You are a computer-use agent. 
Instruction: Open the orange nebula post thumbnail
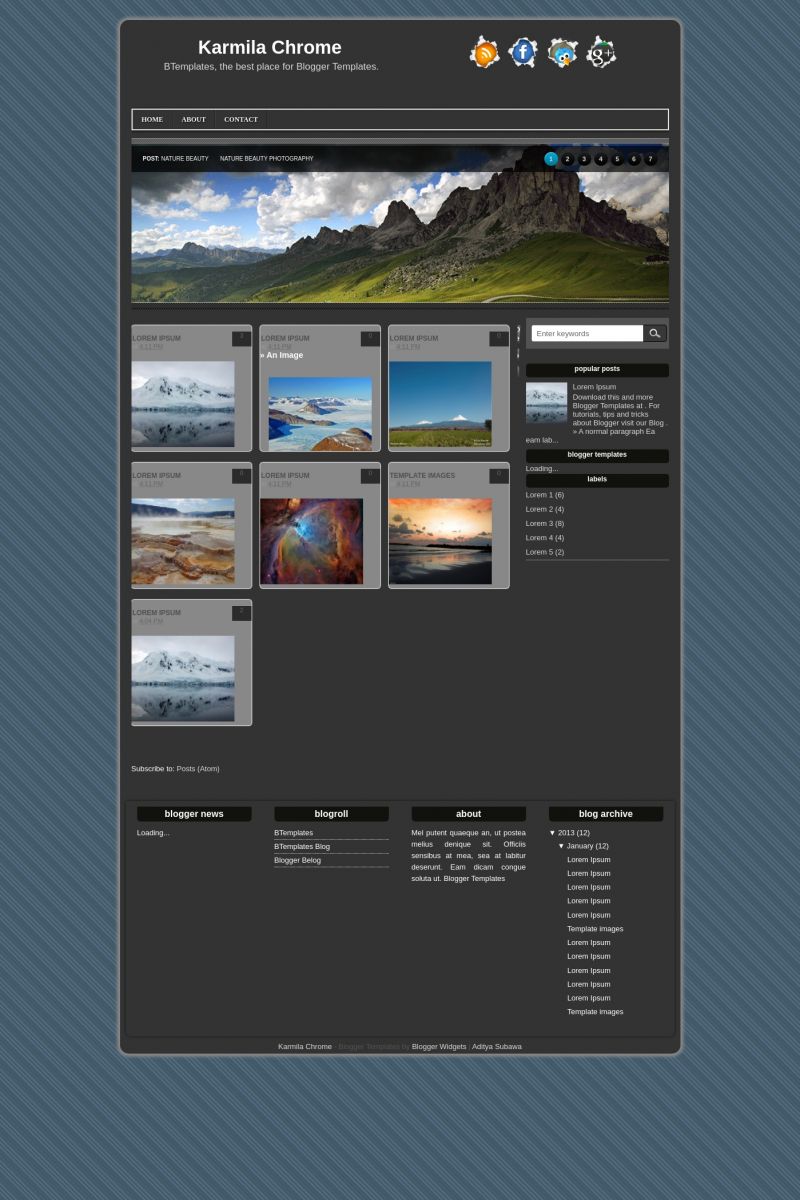pos(312,541)
